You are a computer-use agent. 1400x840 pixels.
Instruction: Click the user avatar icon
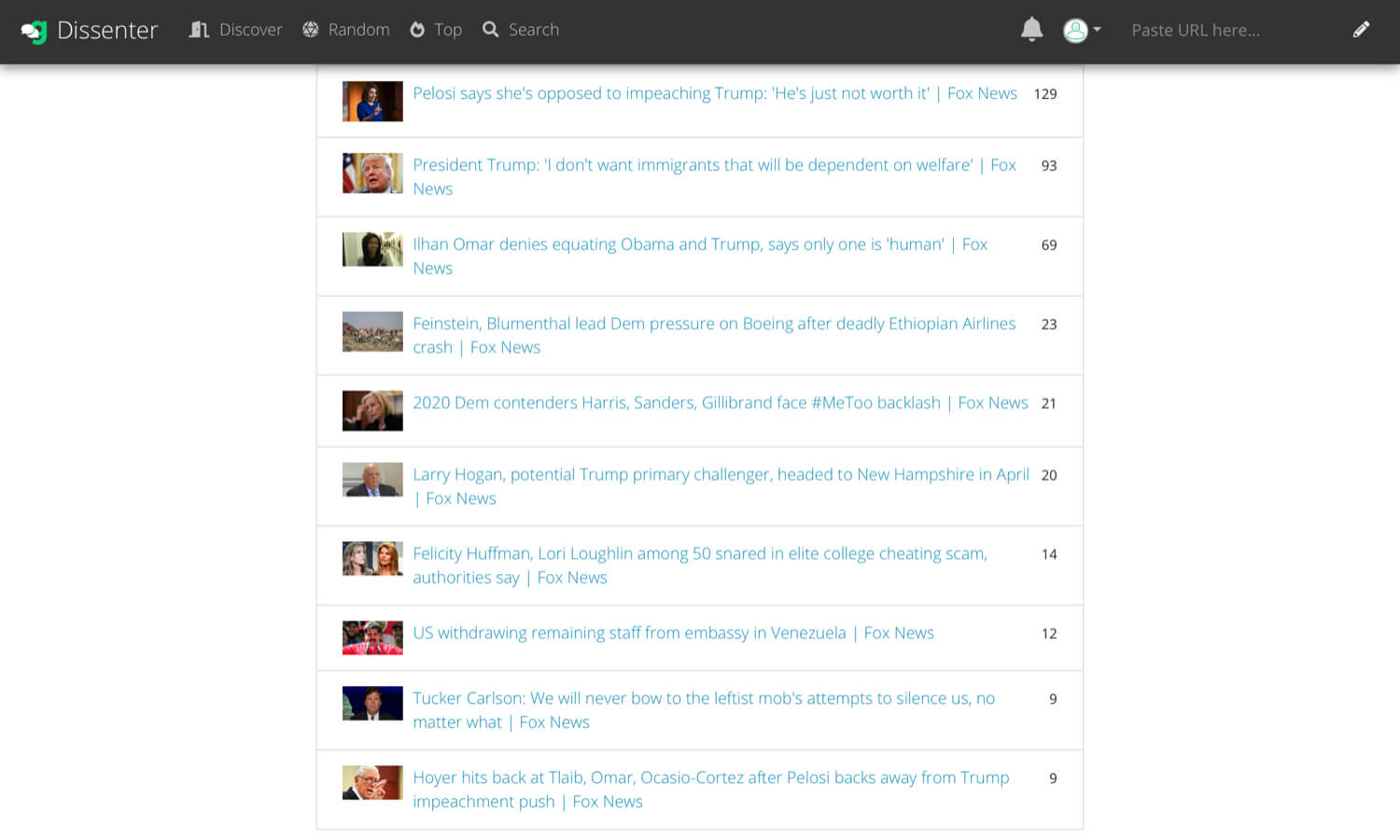(1075, 30)
